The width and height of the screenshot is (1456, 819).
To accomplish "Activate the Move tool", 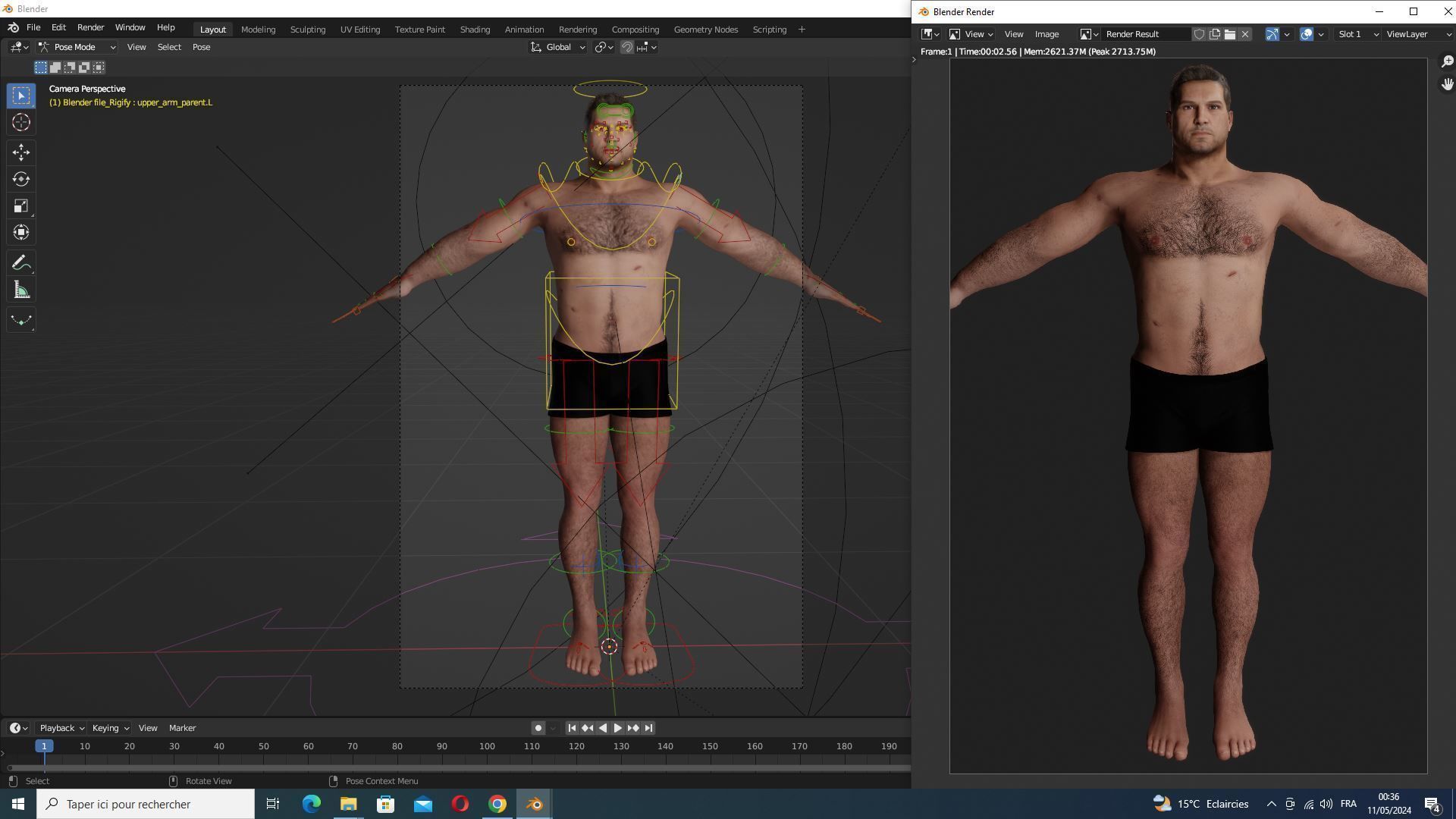I will pyautogui.click(x=20, y=152).
